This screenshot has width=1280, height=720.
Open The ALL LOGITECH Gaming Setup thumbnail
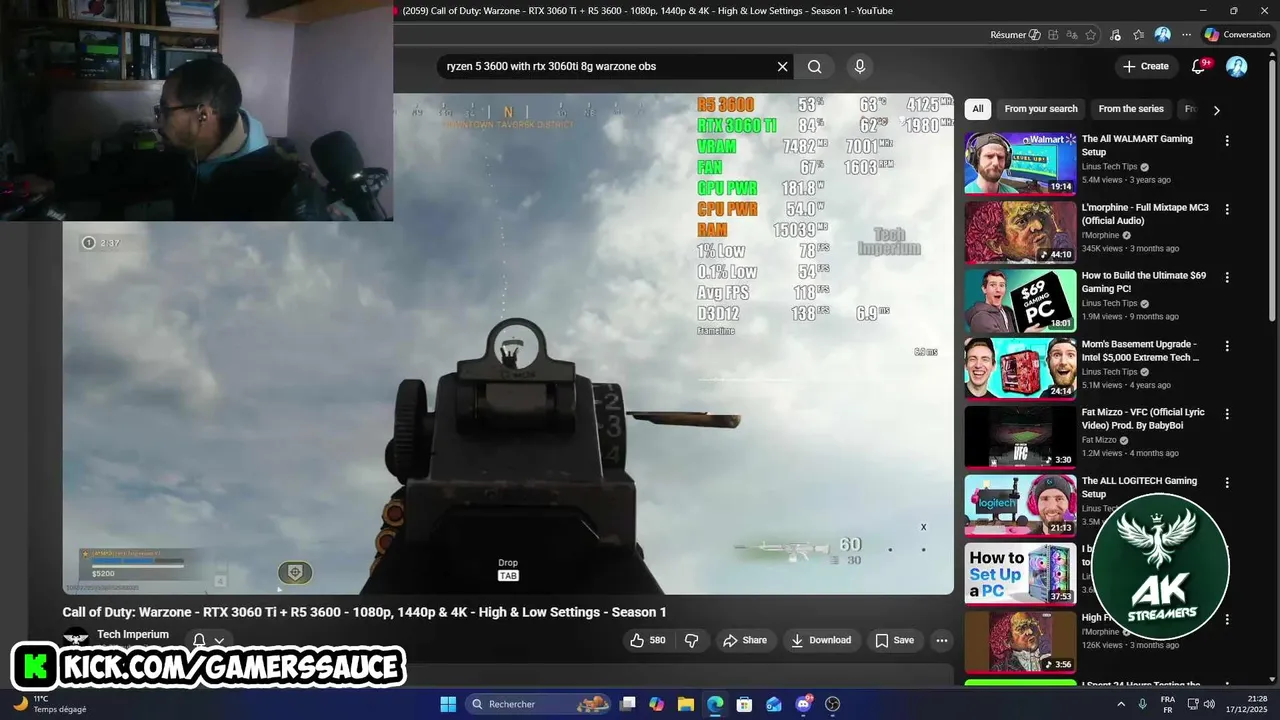click(x=1020, y=505)
